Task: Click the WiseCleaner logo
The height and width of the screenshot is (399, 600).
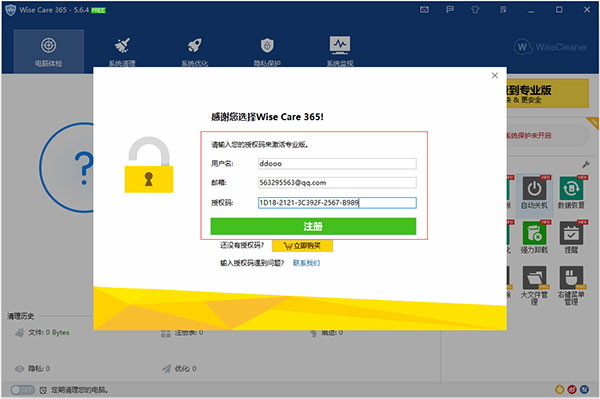Action: click(x=550, y=47)
